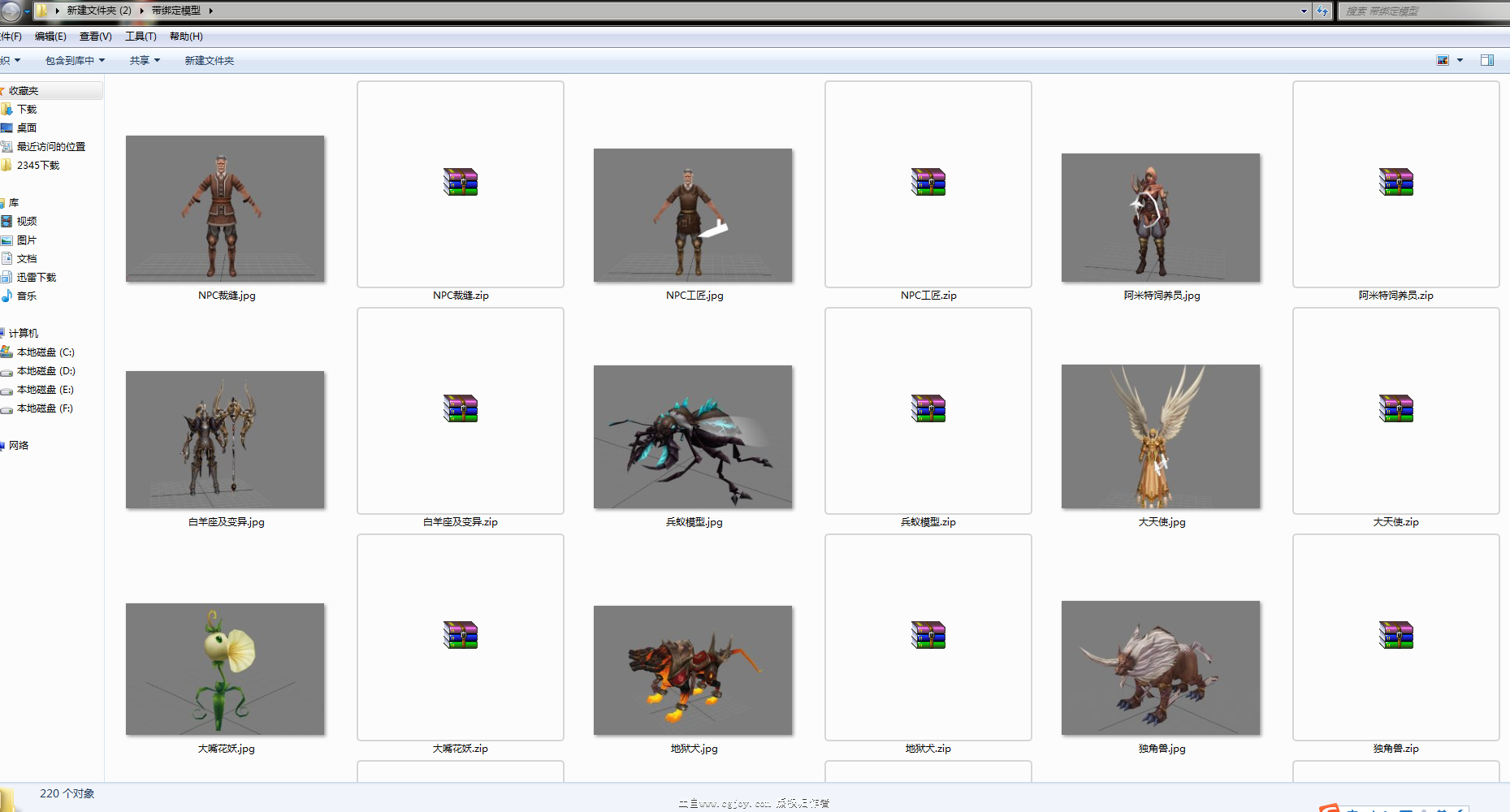Select the NPC裁缝.jpg thumbnail
Screen dimensions: 1510x812
(x=225, y=209)
